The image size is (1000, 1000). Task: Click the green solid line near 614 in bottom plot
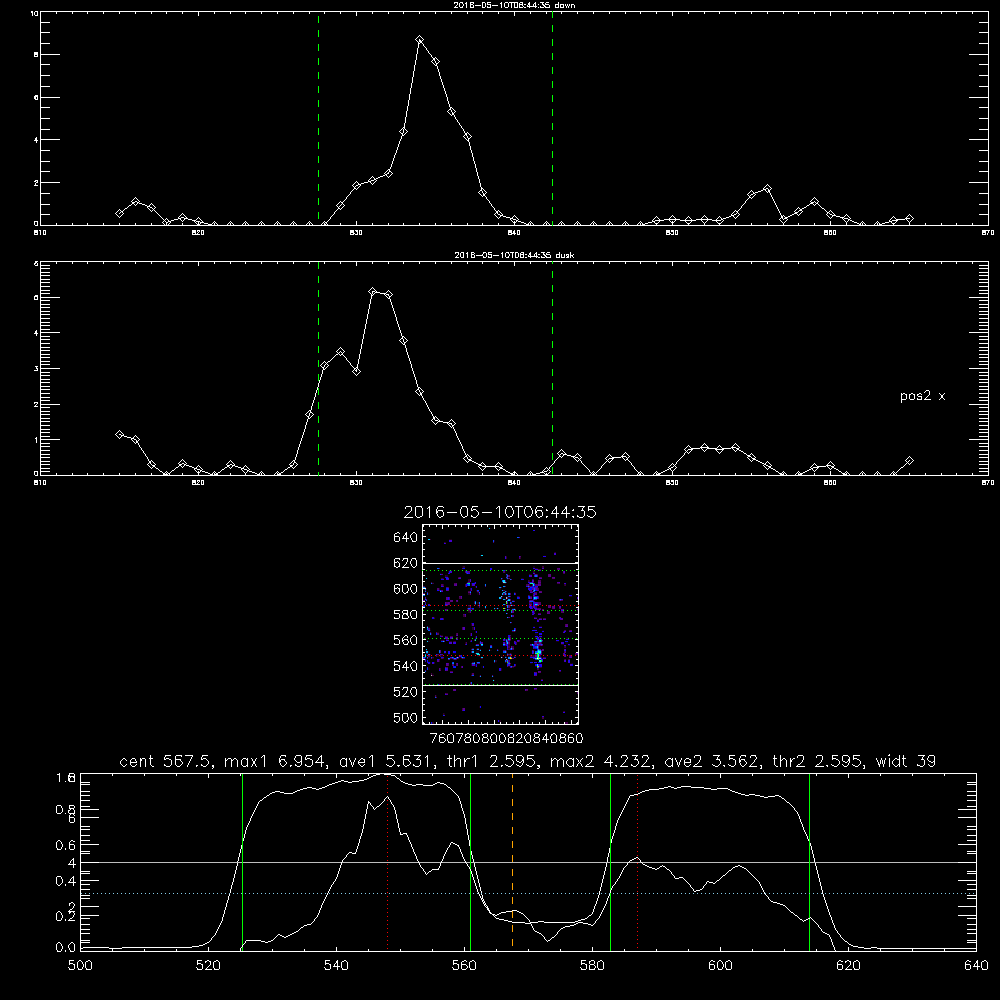coord(809,861)
